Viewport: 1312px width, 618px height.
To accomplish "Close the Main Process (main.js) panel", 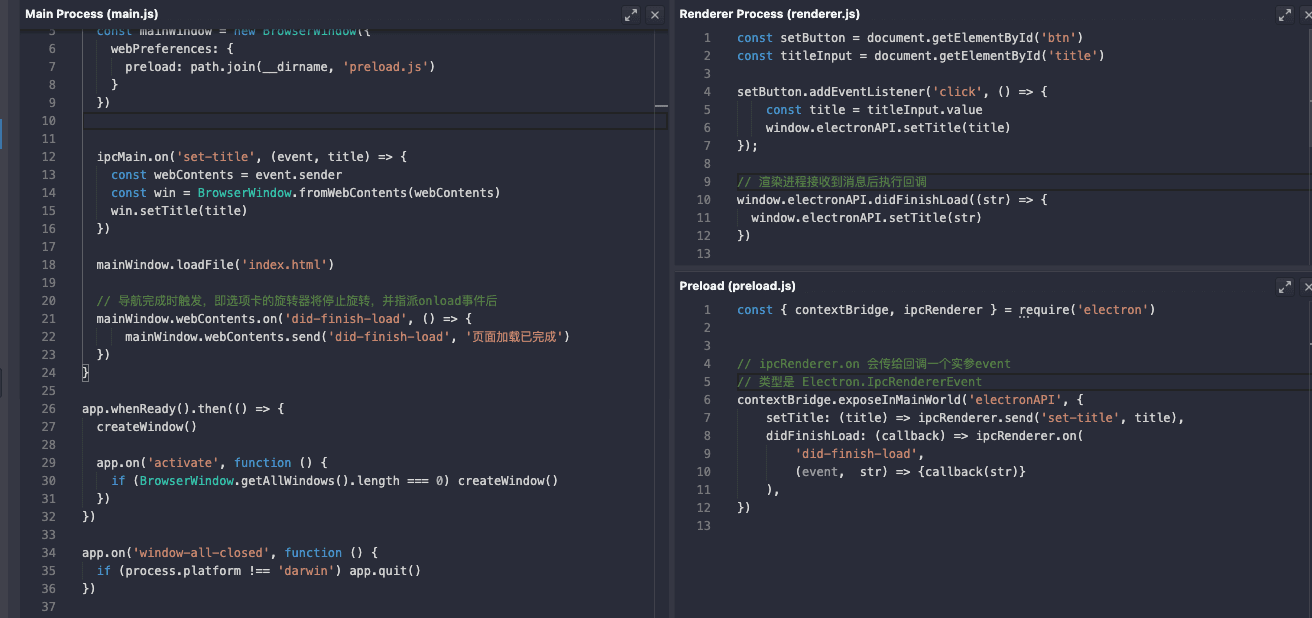I will coord(655,14).
